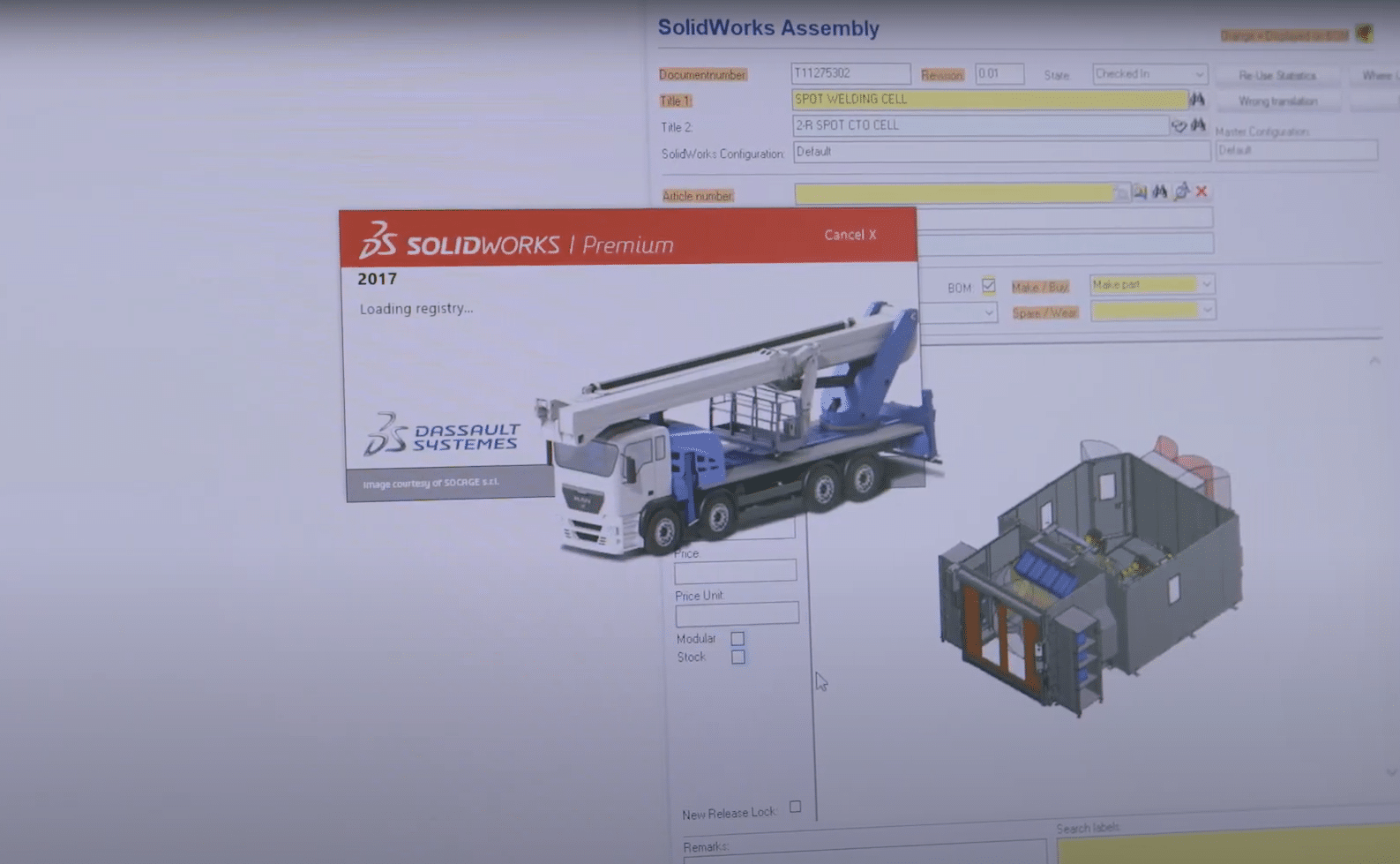Viewport: 1400px width, 864px height.
Task: Click the Re-Use Statistics button
Action: [x=1276, y=76]
